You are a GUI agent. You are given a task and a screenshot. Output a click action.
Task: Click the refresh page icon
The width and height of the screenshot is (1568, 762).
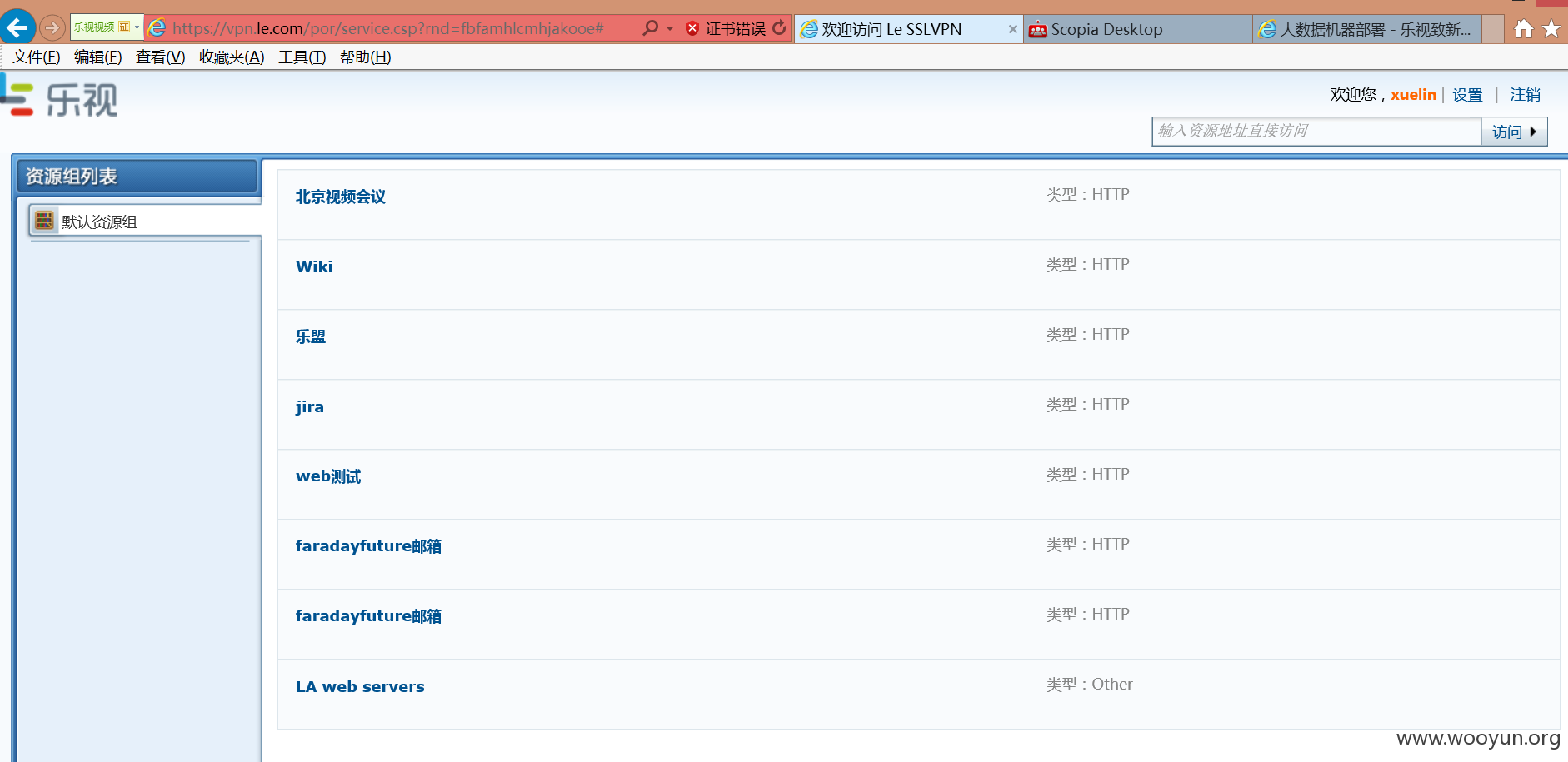[x=779, y=28]
